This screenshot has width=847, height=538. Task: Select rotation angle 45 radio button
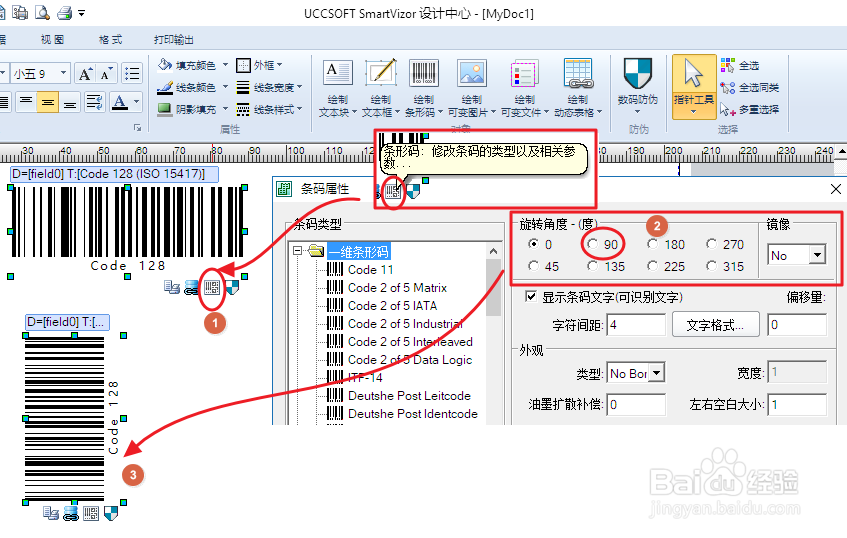click(534, 266)
